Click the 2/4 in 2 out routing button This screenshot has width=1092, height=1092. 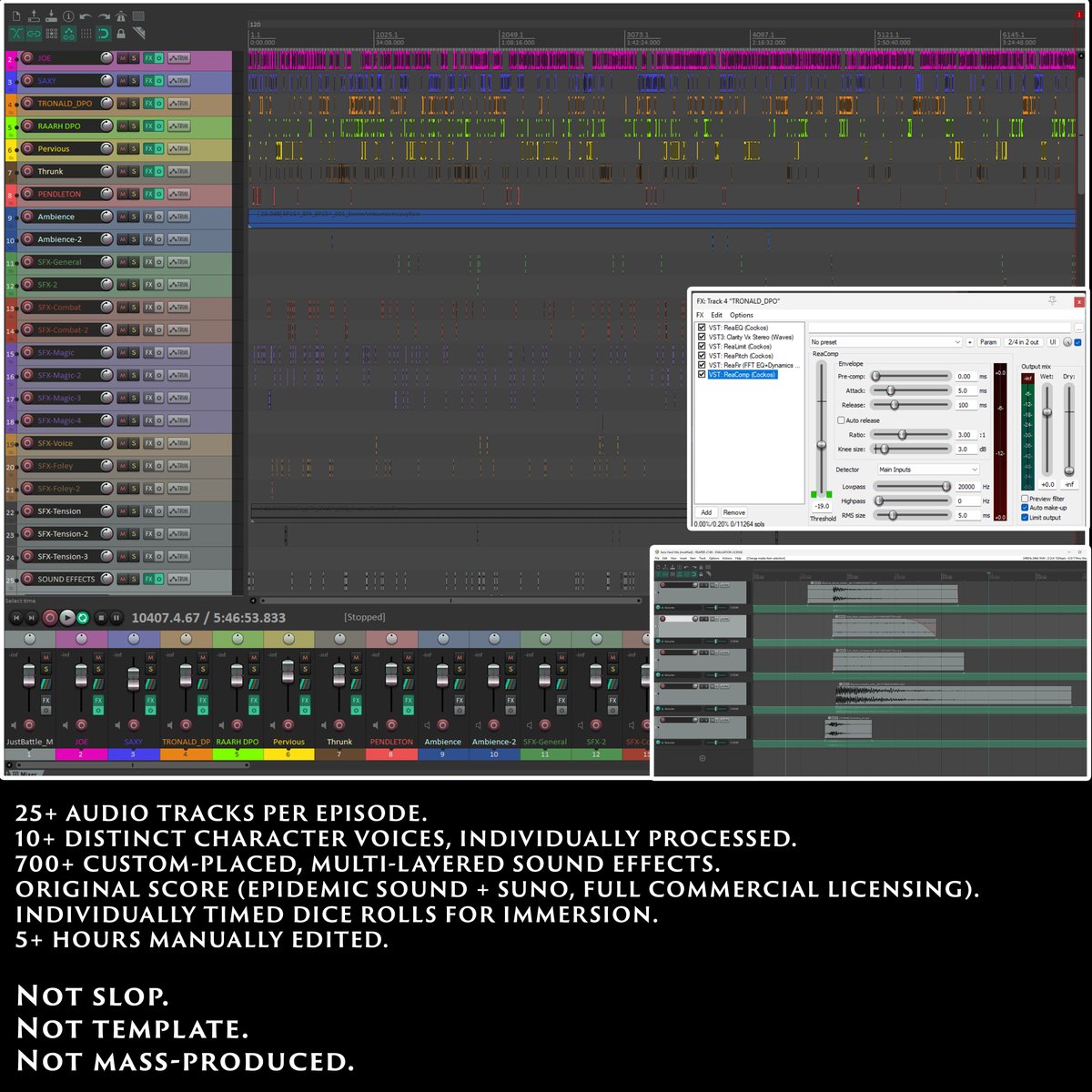click(x=1023, y=342)
